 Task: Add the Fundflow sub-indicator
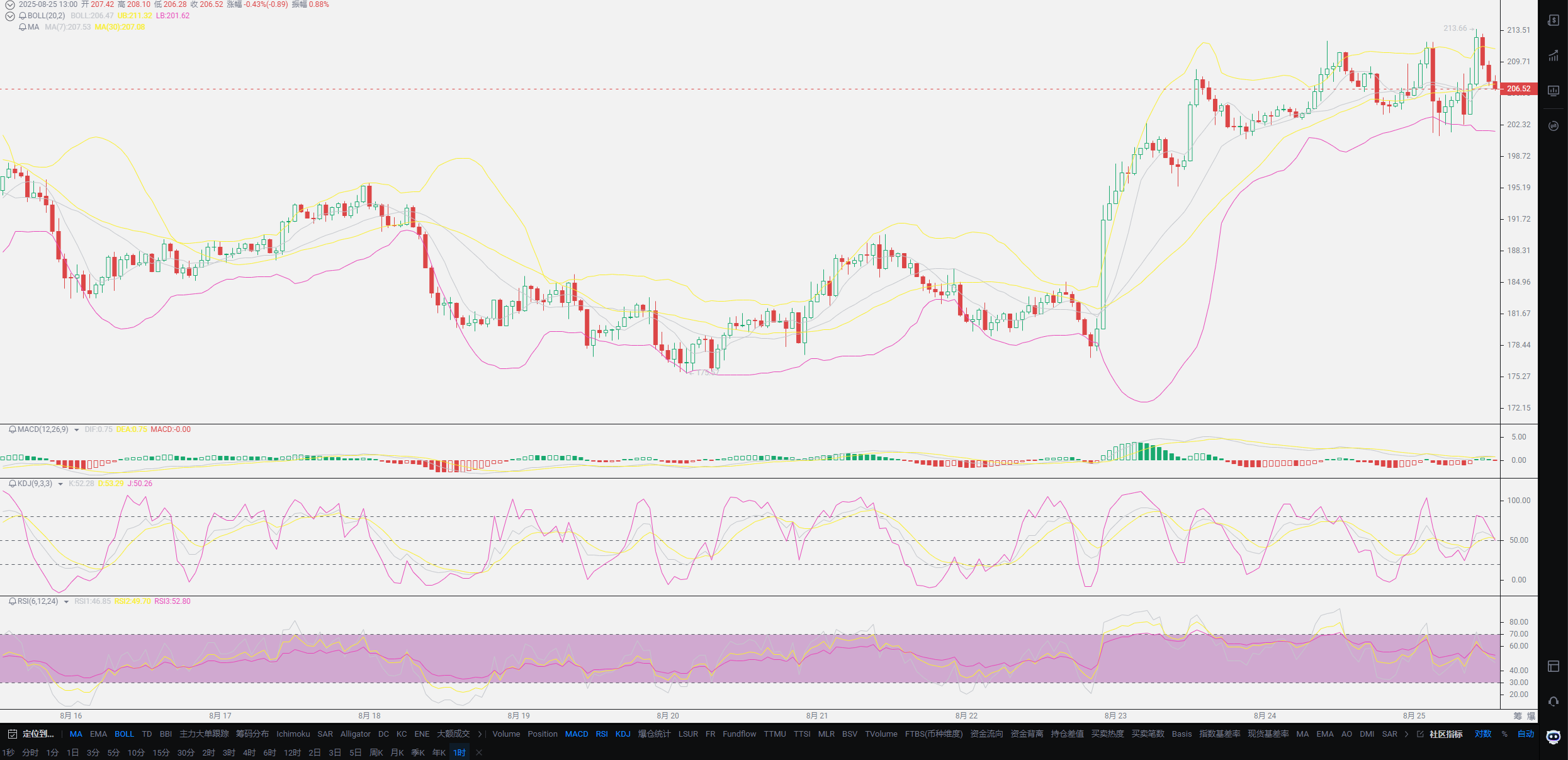740,734
